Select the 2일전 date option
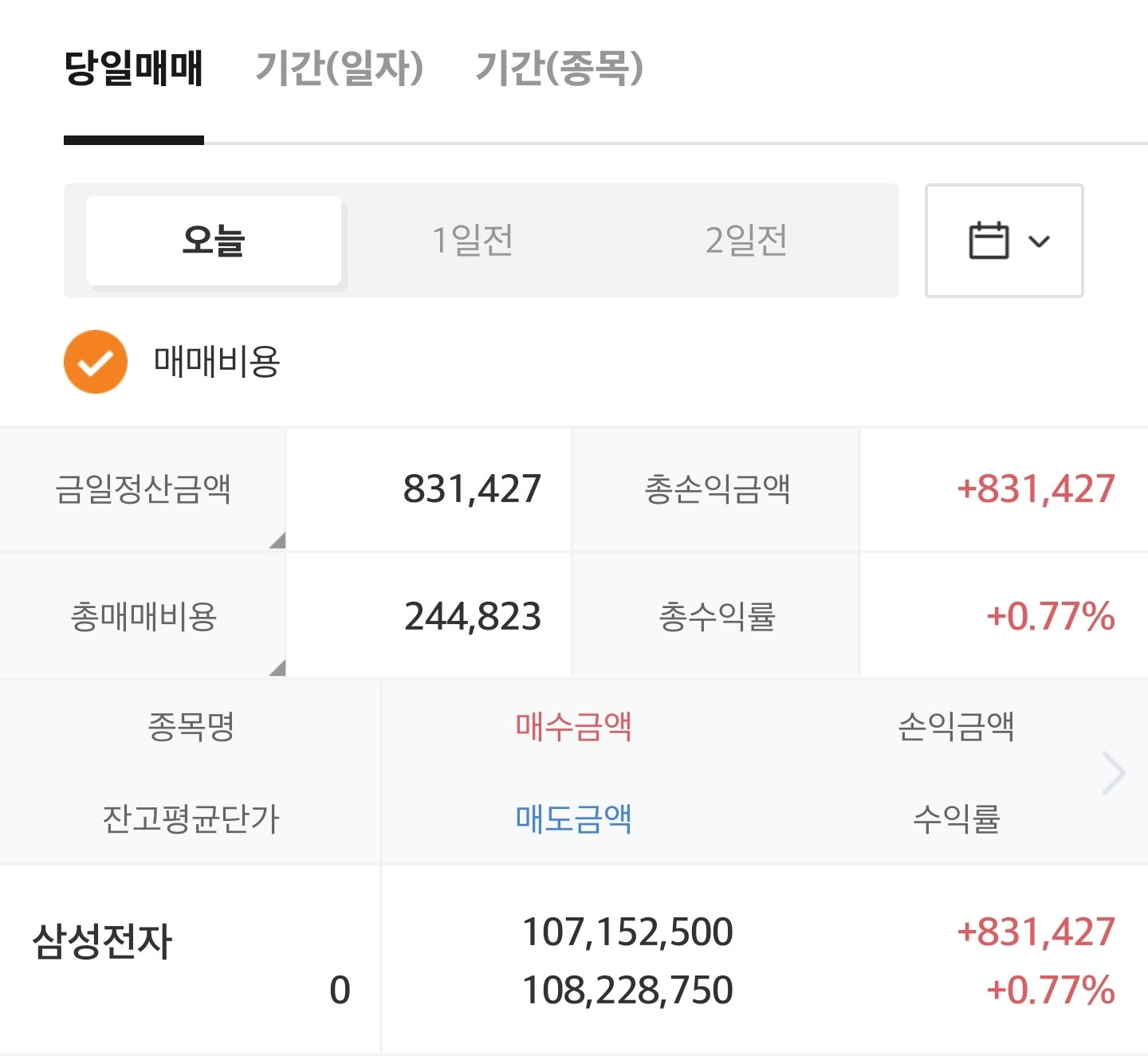Viewport: 1148px width, 1056px height. (746, 241)
